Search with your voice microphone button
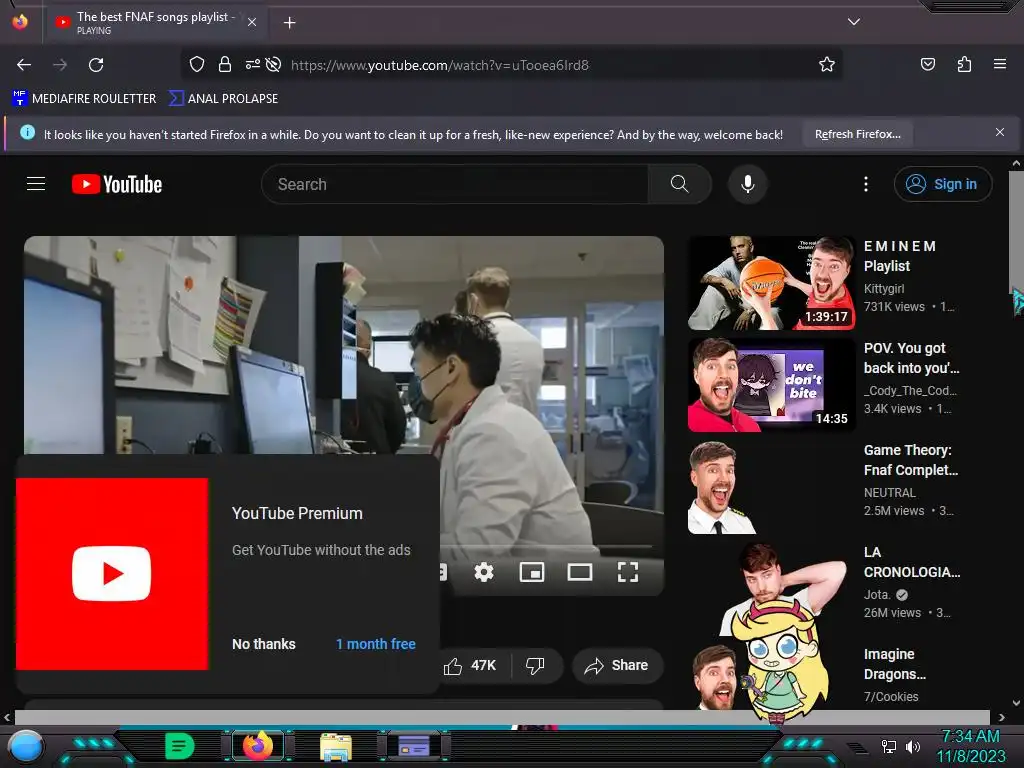This screenshot has height=768, width=1024. (x=748, y=184)
